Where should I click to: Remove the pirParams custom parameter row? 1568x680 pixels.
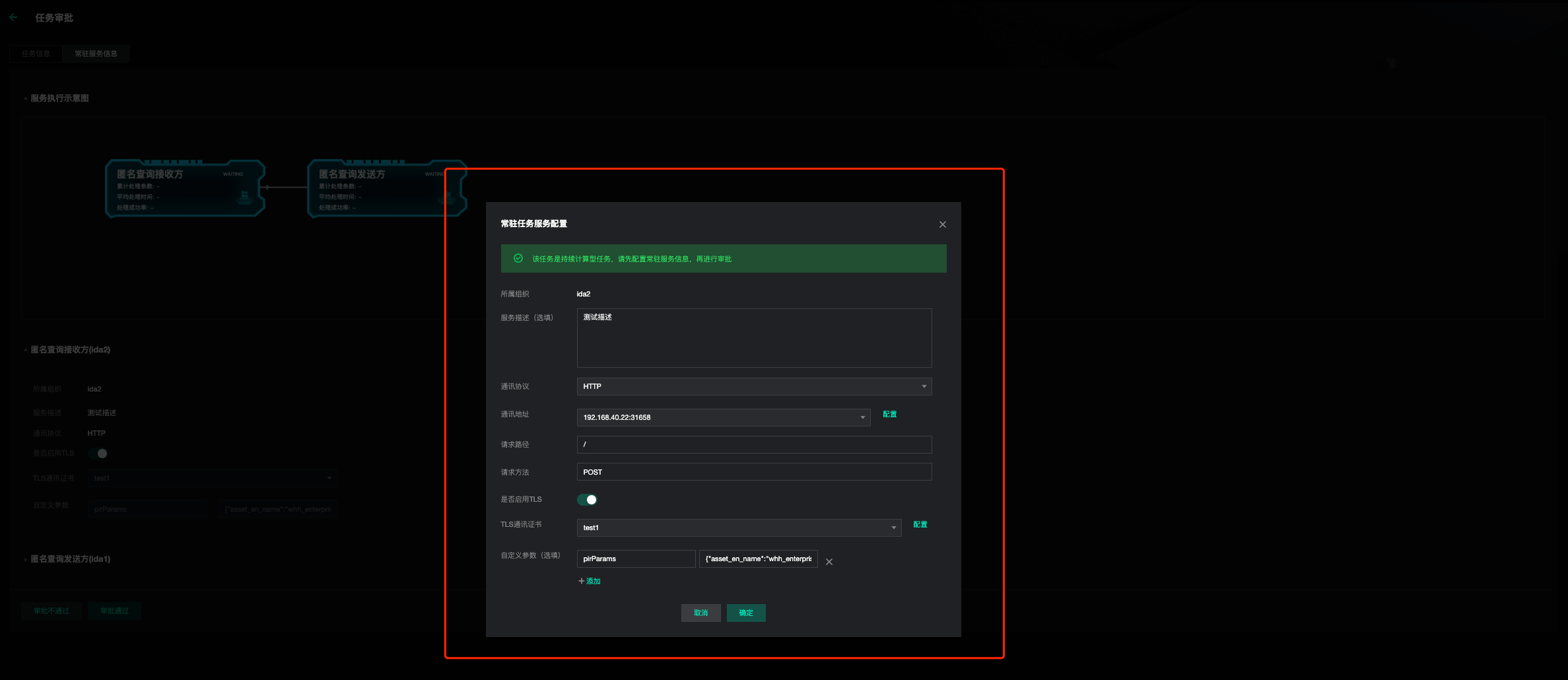[x=829, y=562]
